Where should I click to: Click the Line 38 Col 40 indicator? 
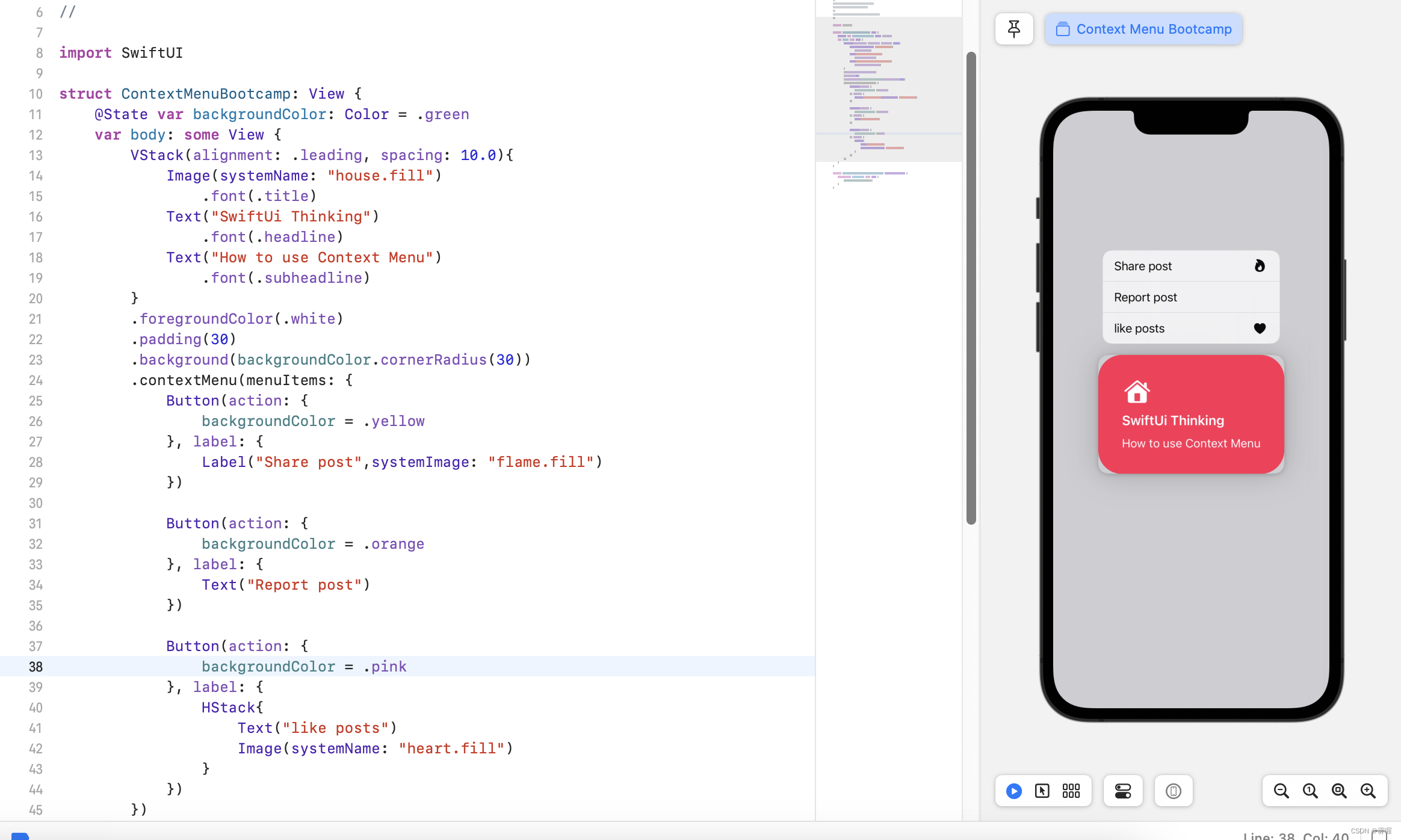[1295, 835]
